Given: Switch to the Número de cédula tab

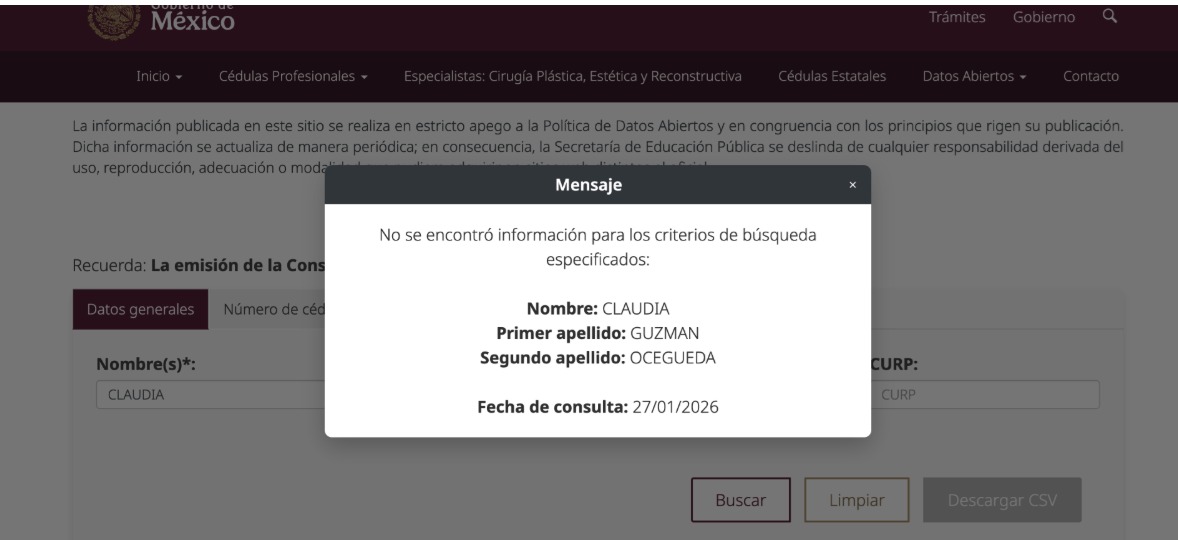Looking at the screenshot, I should (270, 309).
